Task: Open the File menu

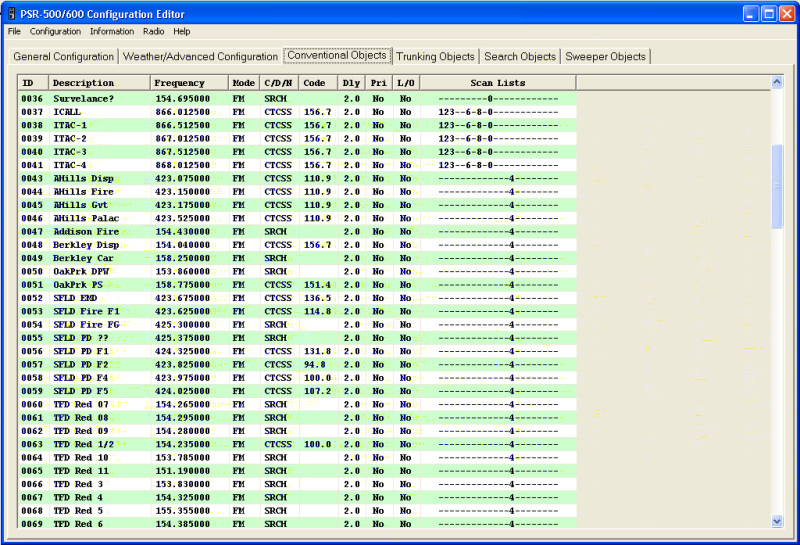Action: [14, 31]
